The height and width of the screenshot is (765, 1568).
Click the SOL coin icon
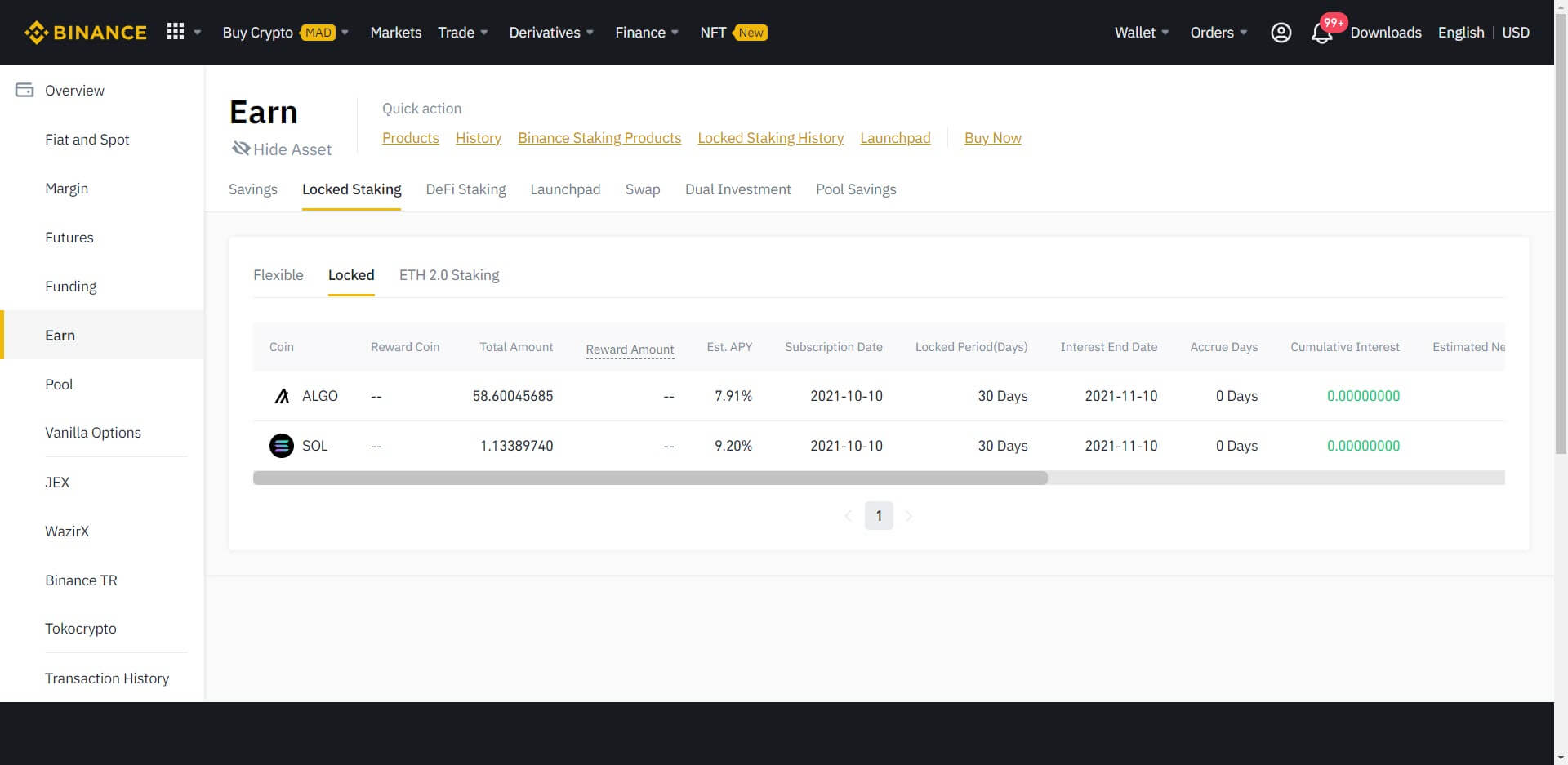click(282, 446)
